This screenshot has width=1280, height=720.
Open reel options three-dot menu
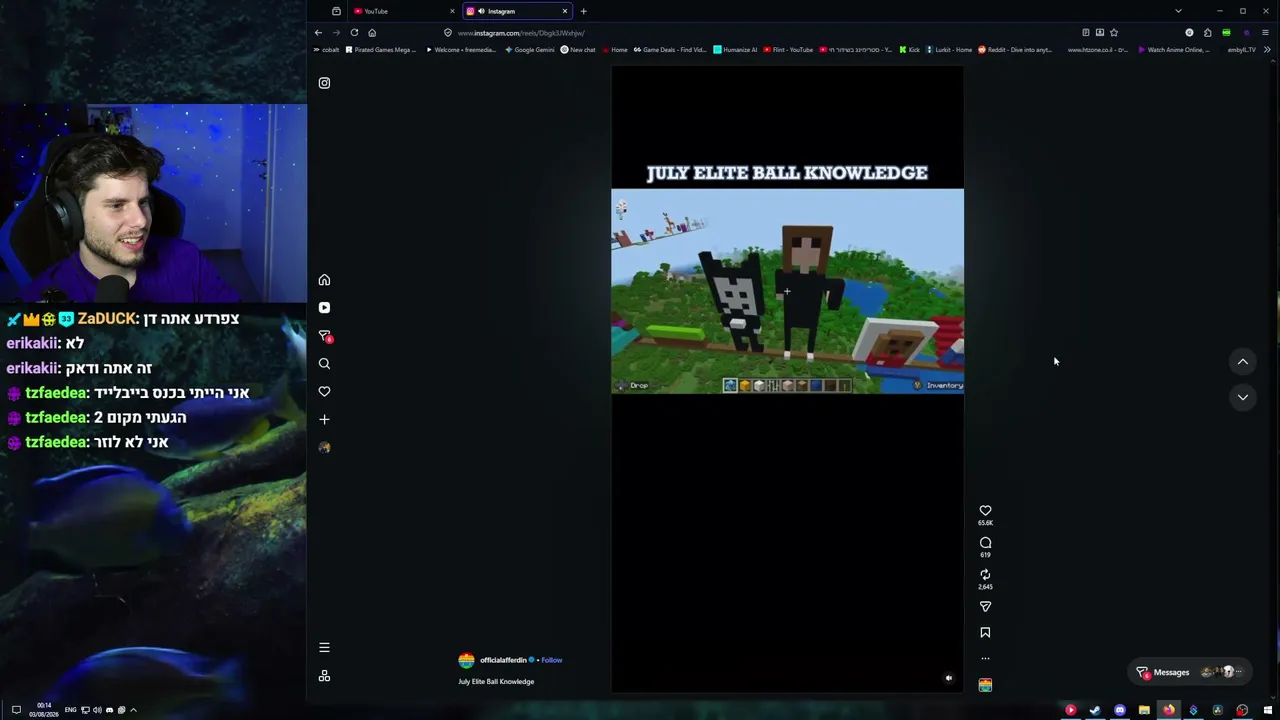pyautogui.click(x=985, y=659)
